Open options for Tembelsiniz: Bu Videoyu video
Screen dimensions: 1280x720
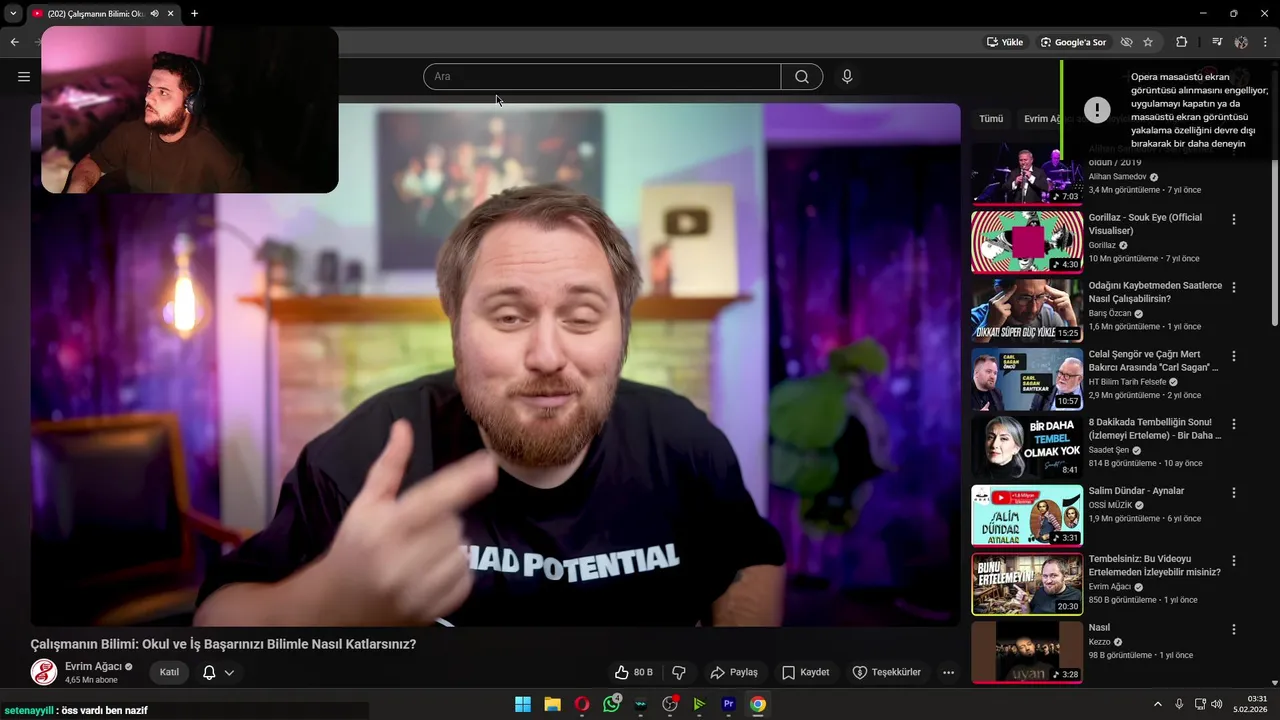point(1234,560)
